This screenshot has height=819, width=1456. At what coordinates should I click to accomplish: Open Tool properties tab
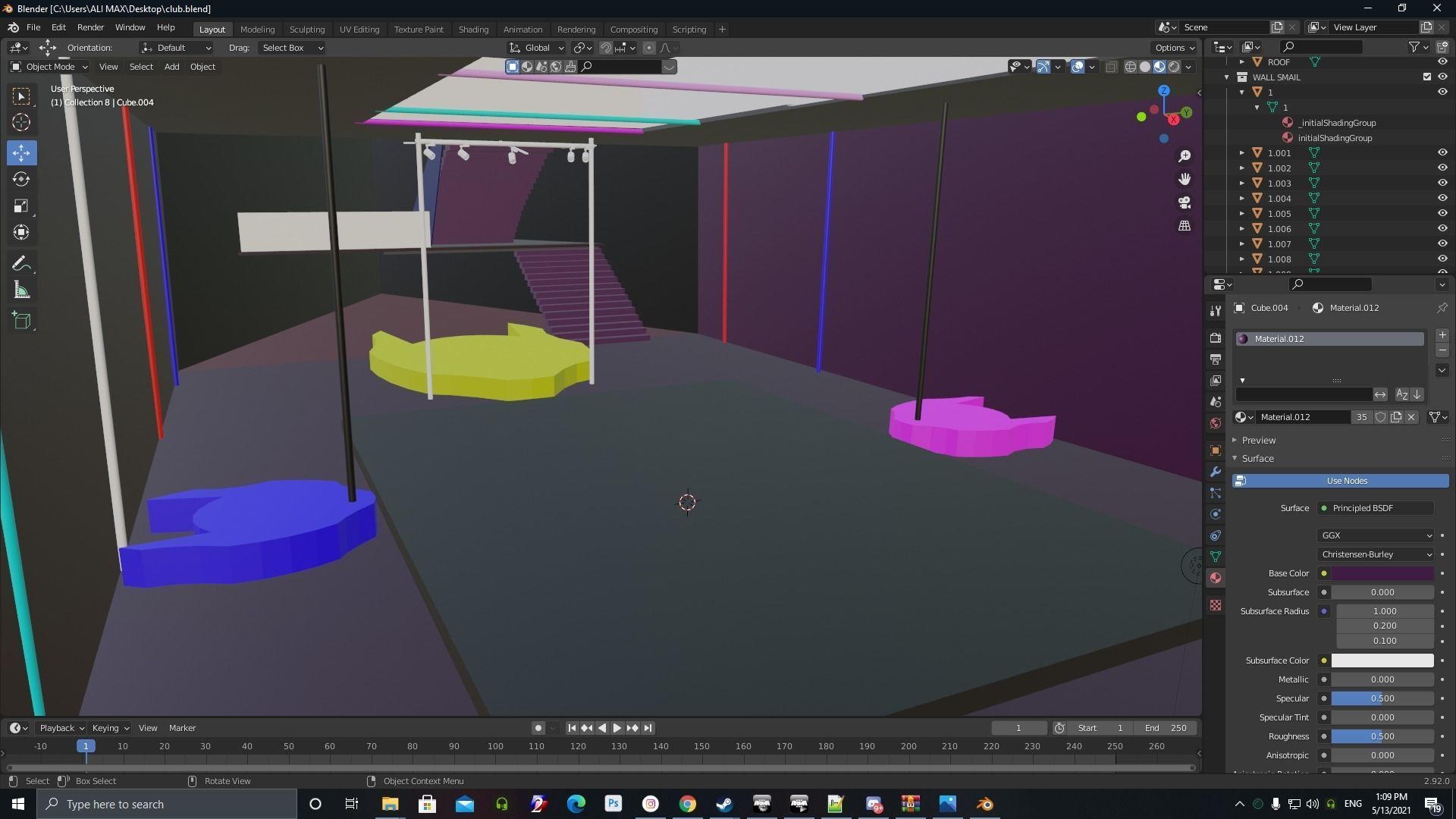[1216, 311]
